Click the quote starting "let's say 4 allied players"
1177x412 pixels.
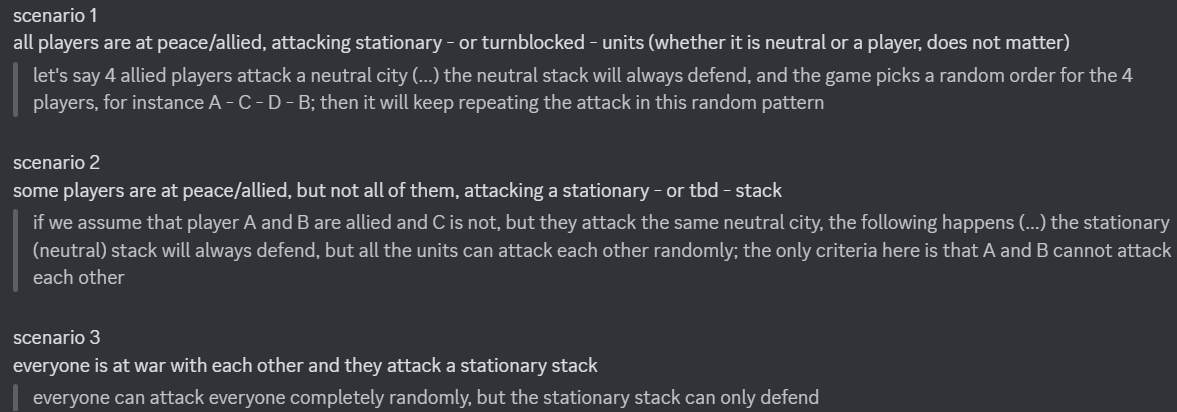[x=582, y=89]
